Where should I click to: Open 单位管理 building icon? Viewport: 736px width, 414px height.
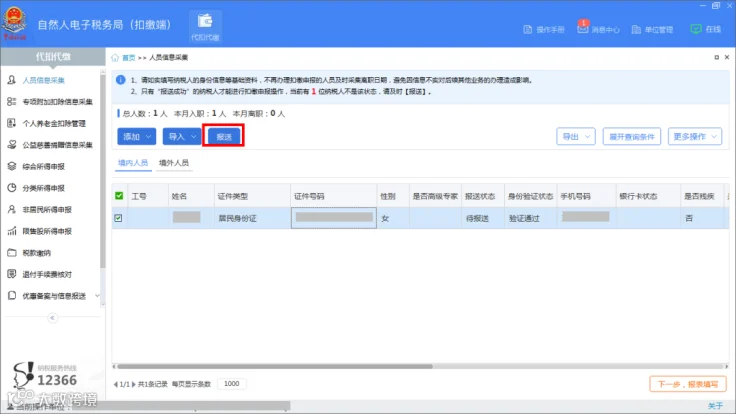636,29
